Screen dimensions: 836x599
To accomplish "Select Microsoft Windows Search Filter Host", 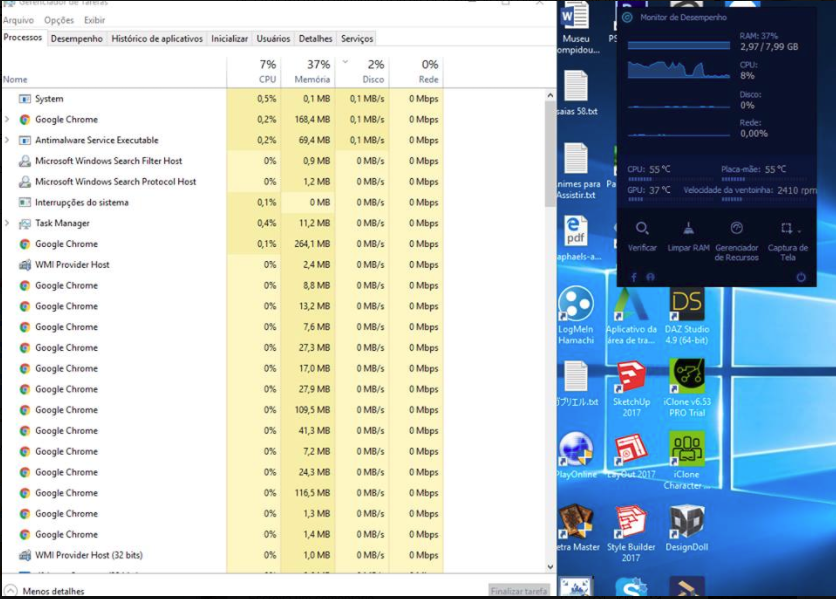I will 222,161.
